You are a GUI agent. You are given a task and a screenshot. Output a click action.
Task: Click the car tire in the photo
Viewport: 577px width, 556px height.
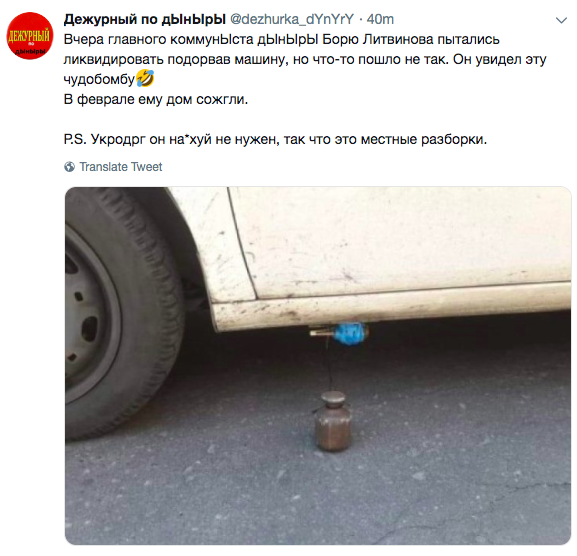[x=123, y=313]
